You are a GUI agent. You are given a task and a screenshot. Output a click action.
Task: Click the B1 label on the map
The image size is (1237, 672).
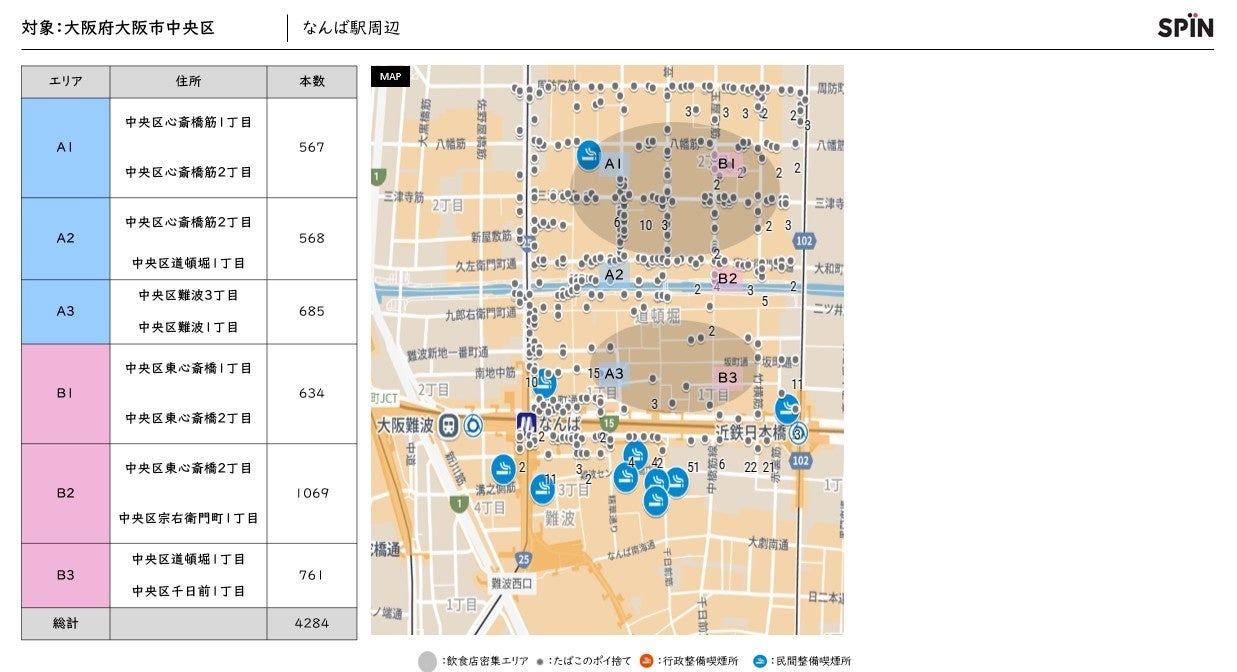[x=727, y=163]
